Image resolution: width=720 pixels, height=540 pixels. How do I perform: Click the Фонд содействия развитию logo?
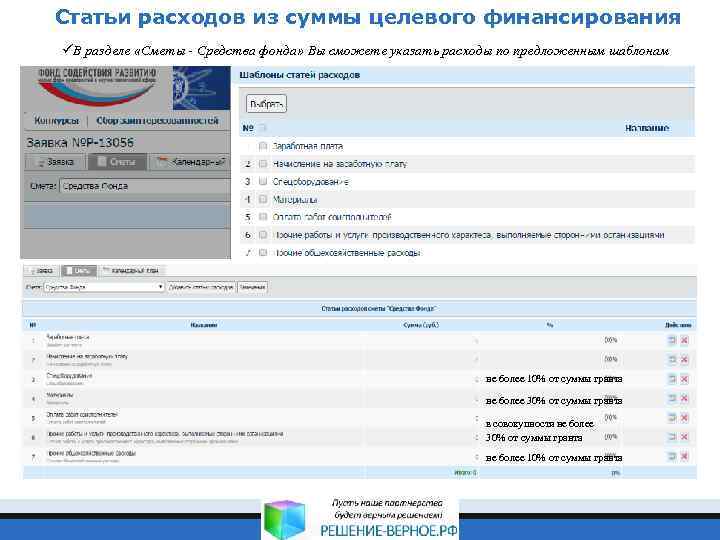point(97,86)
